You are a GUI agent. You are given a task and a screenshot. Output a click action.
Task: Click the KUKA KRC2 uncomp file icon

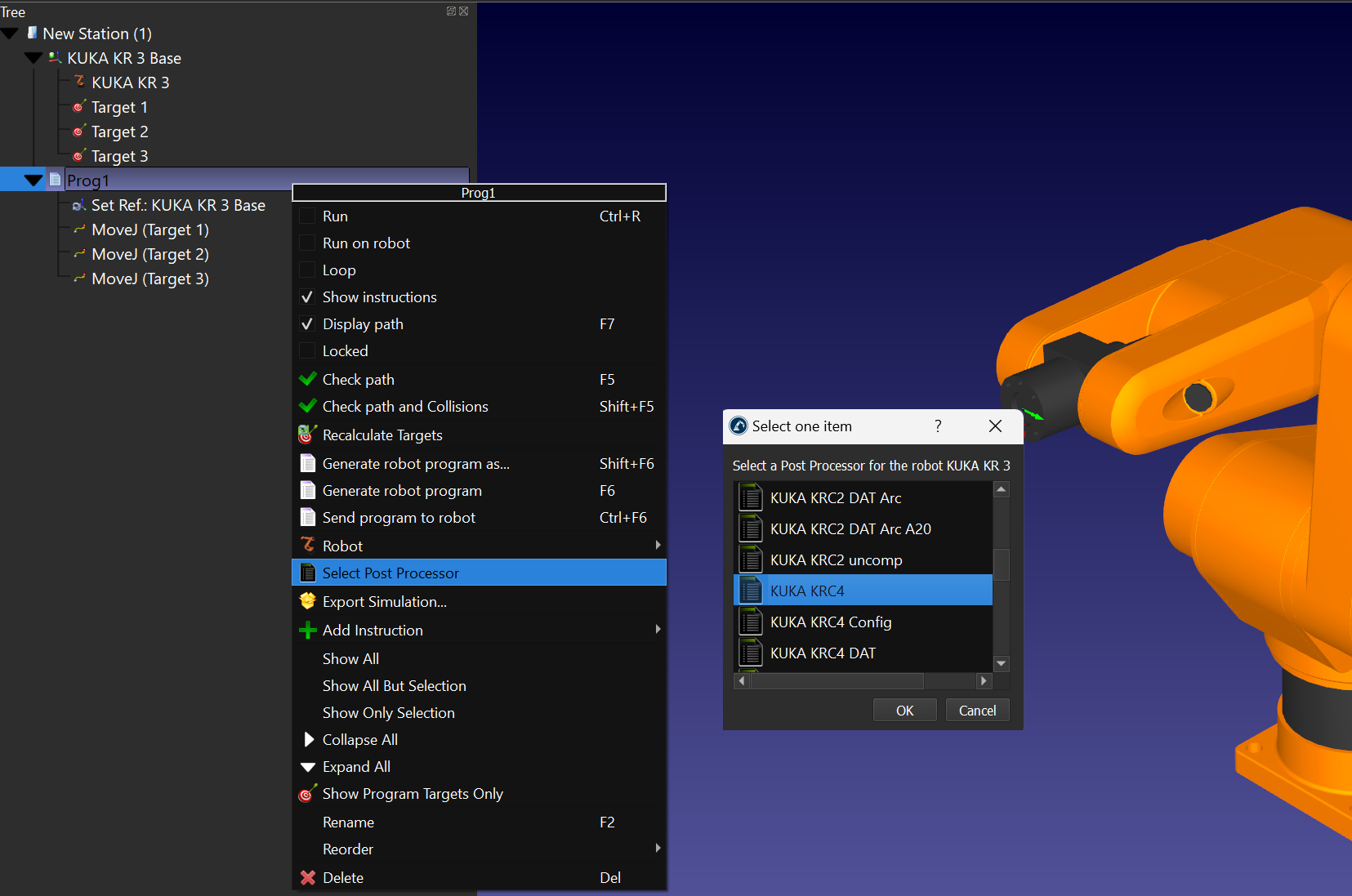(x=750, y=559)
